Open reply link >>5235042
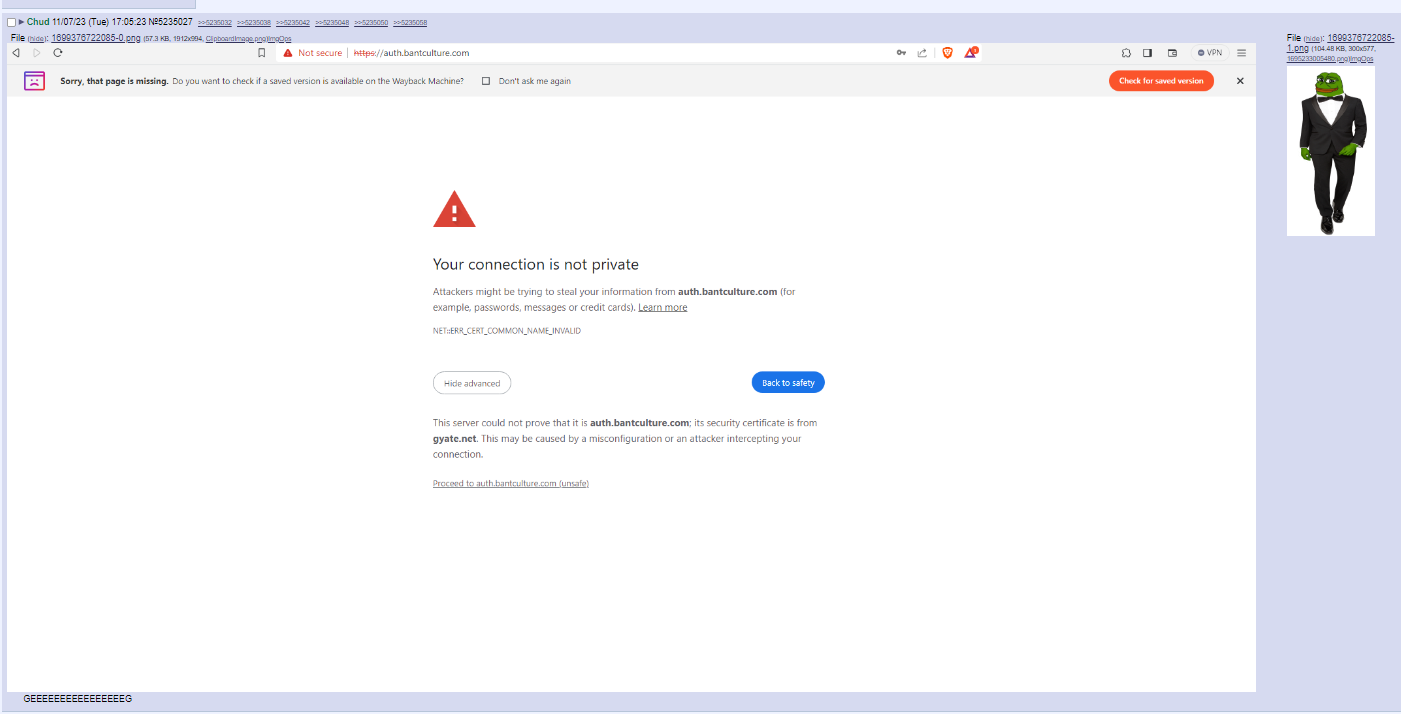Viewport: 1401px width, 714px height. (x=293, y=22)
